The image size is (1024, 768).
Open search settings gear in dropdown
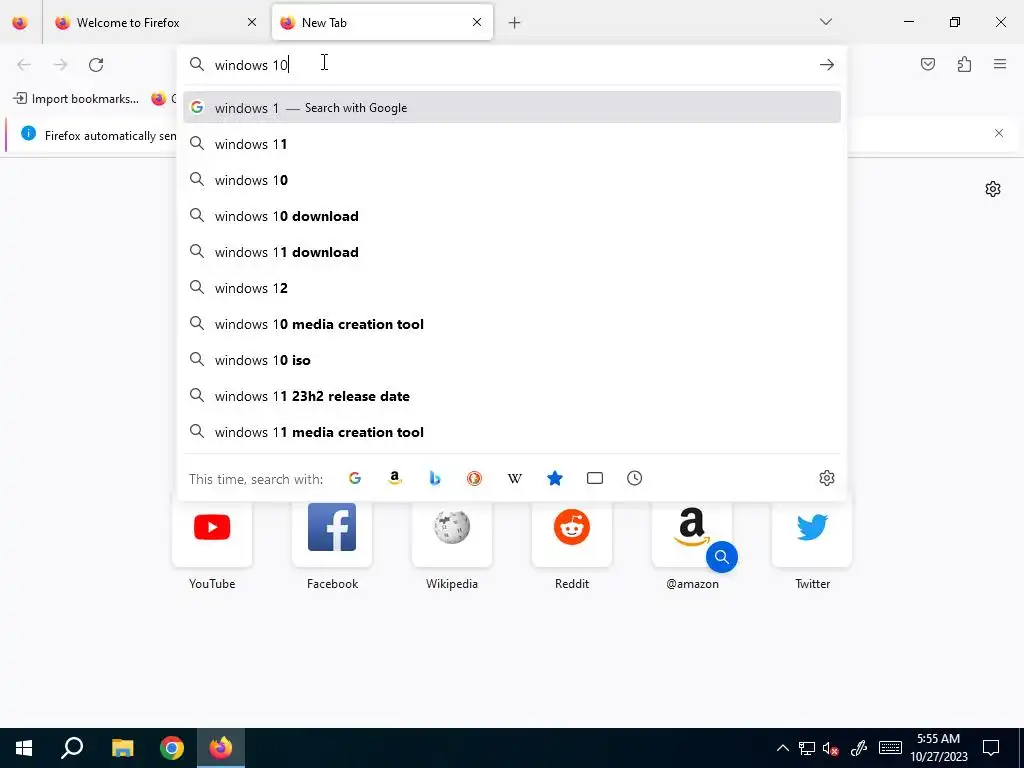tap(827, 478)
